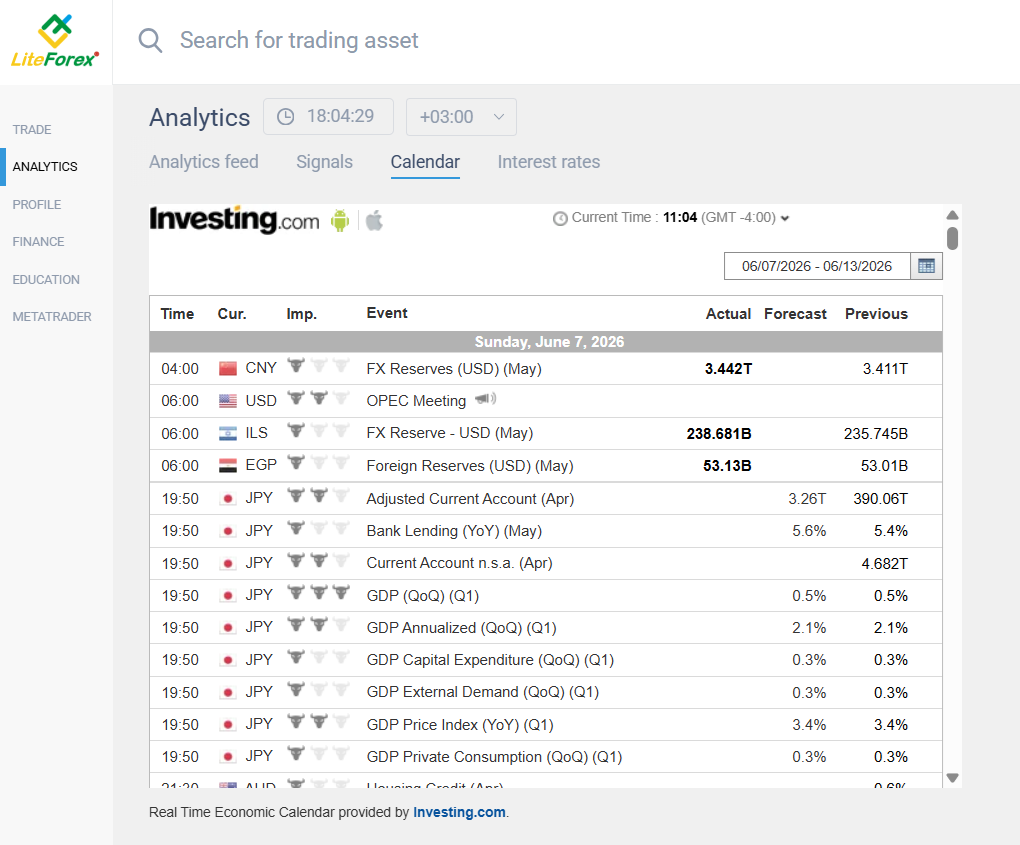Viewport: 1020px width, 845px height.
Task: Click the Android app icon
Action: pyautogui.click(x=340, y=221)
